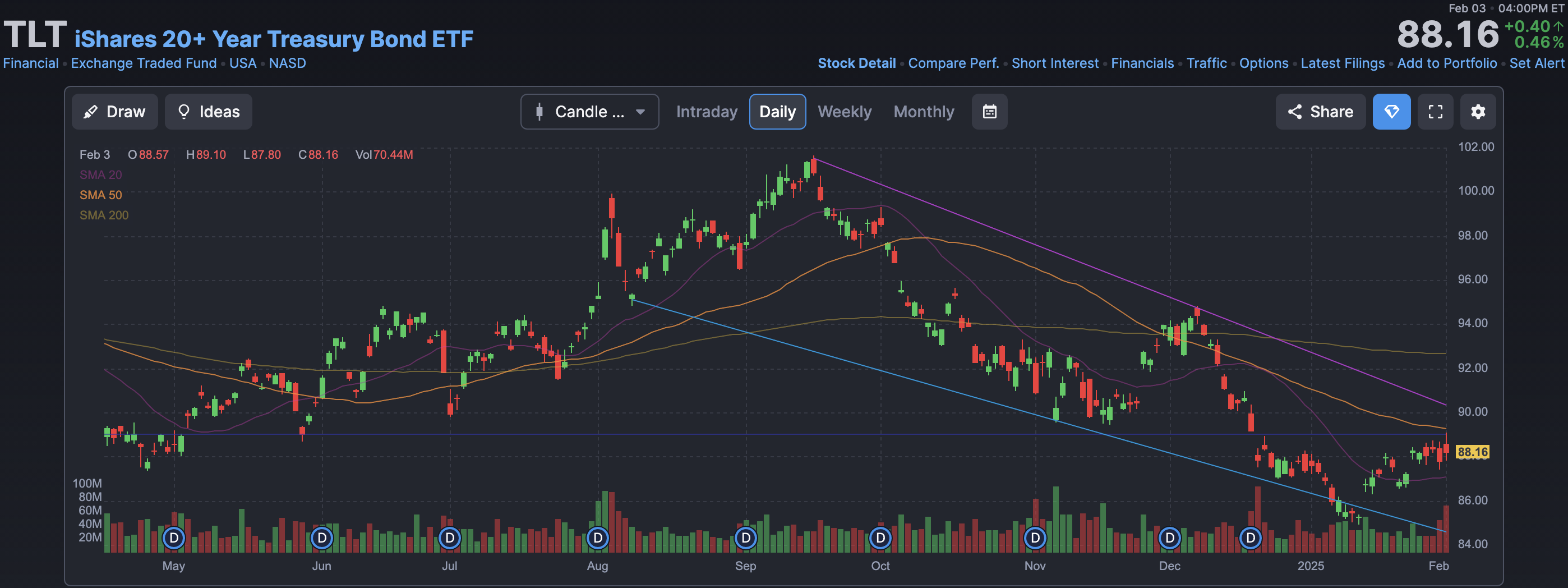
Task: Open the Ideas panel
Action: tap(208, 112)
